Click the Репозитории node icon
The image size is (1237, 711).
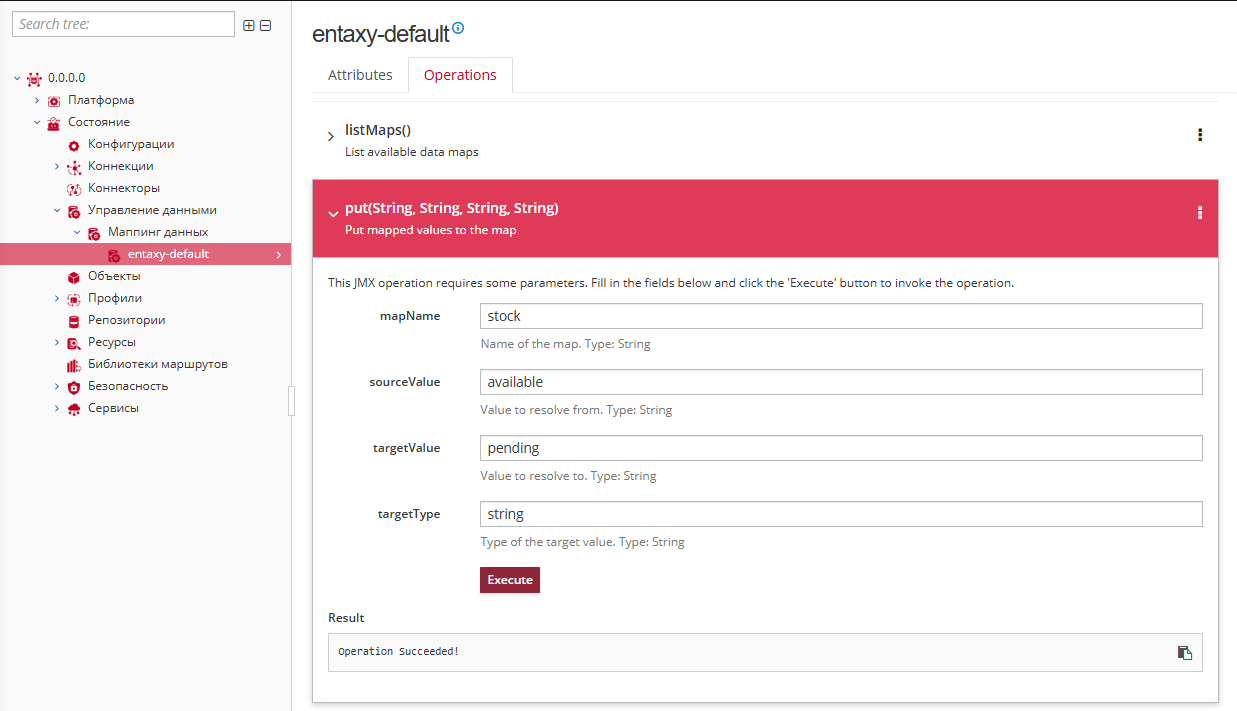pyautogui.click(x=72, y=319)
